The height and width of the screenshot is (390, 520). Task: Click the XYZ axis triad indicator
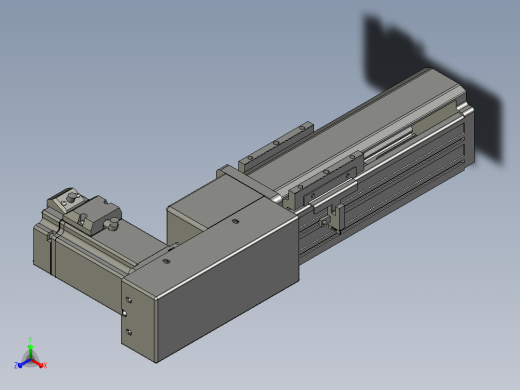[30, 354]
